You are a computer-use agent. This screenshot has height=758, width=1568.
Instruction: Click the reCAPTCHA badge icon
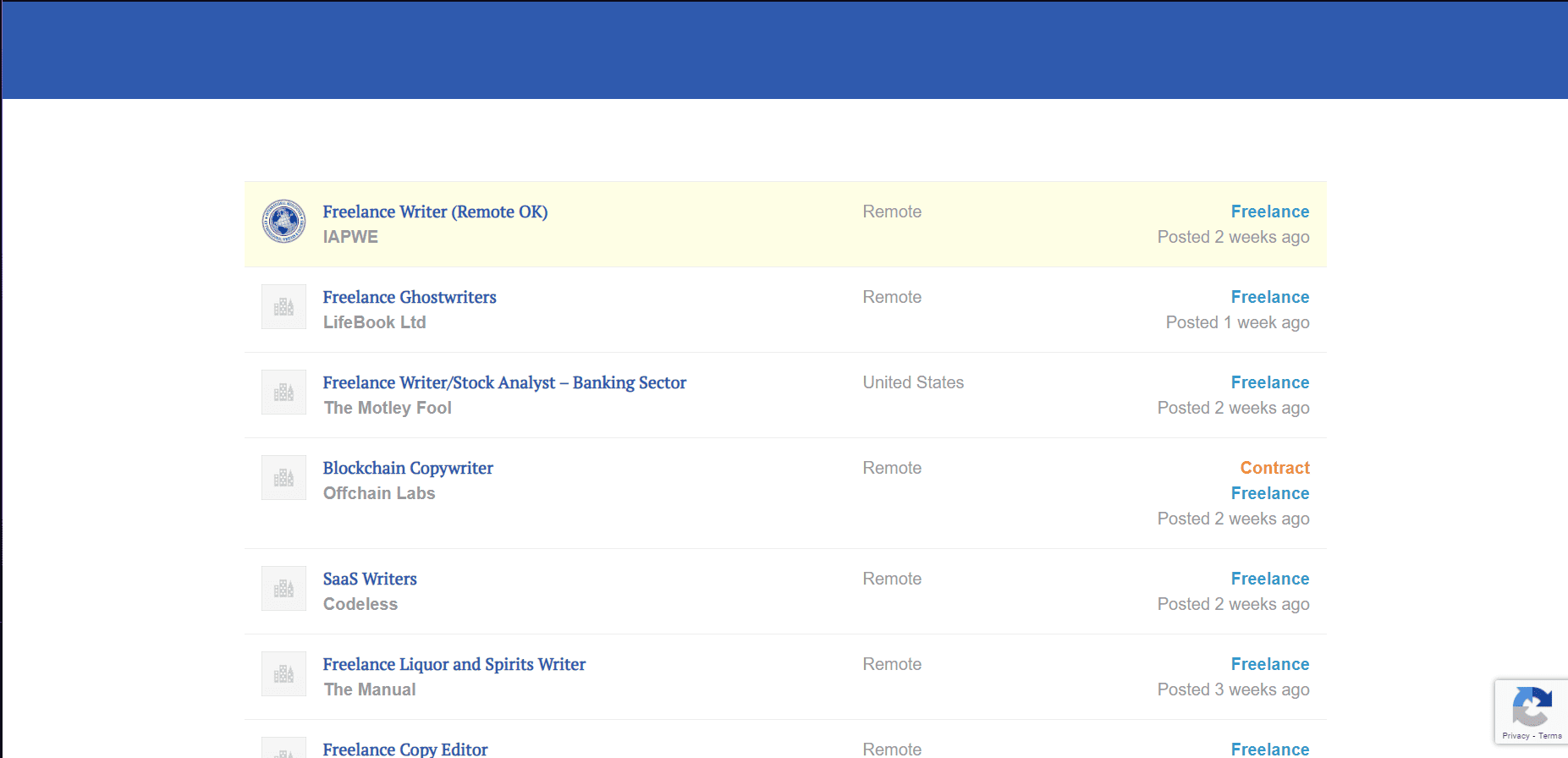[x=1531, y=706]
